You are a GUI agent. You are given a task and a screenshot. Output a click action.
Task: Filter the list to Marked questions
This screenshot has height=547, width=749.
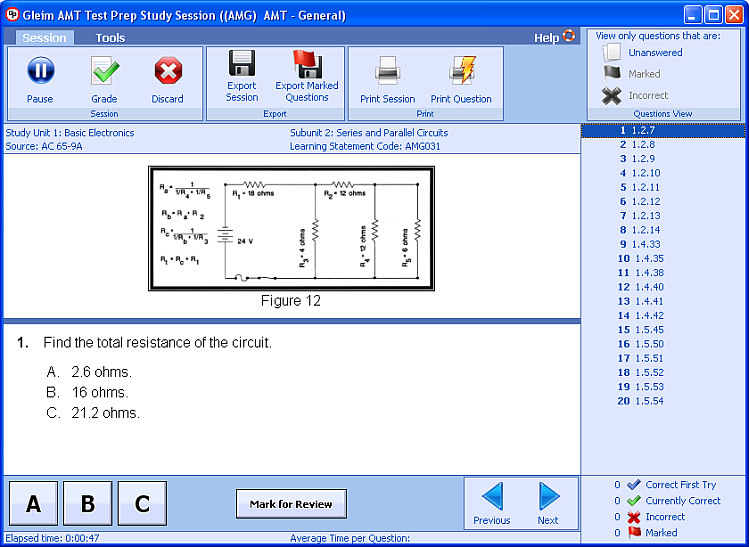pos(644,73)
